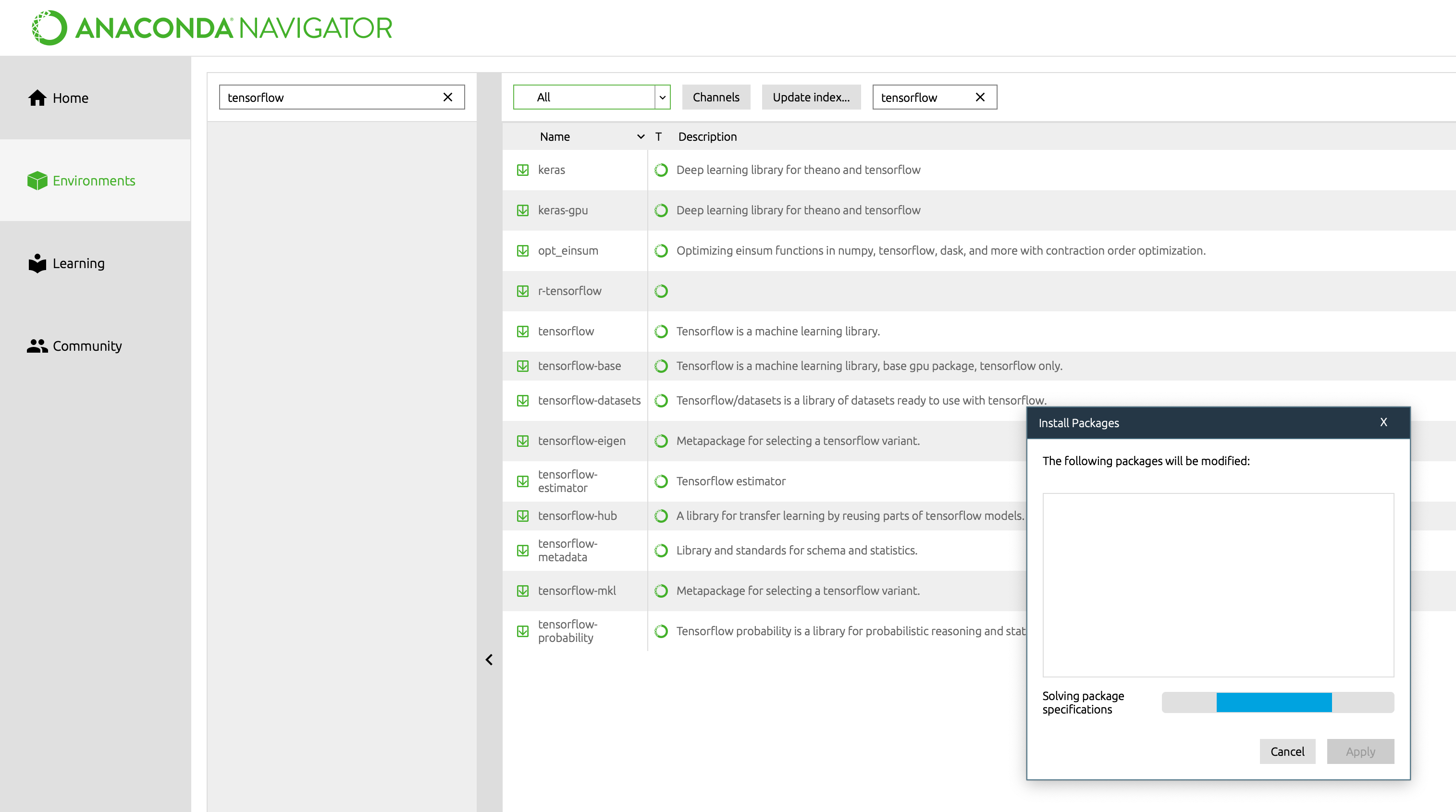Close the Install Packages dialog
This screenshot has width=1456, height=812.
1383,422
